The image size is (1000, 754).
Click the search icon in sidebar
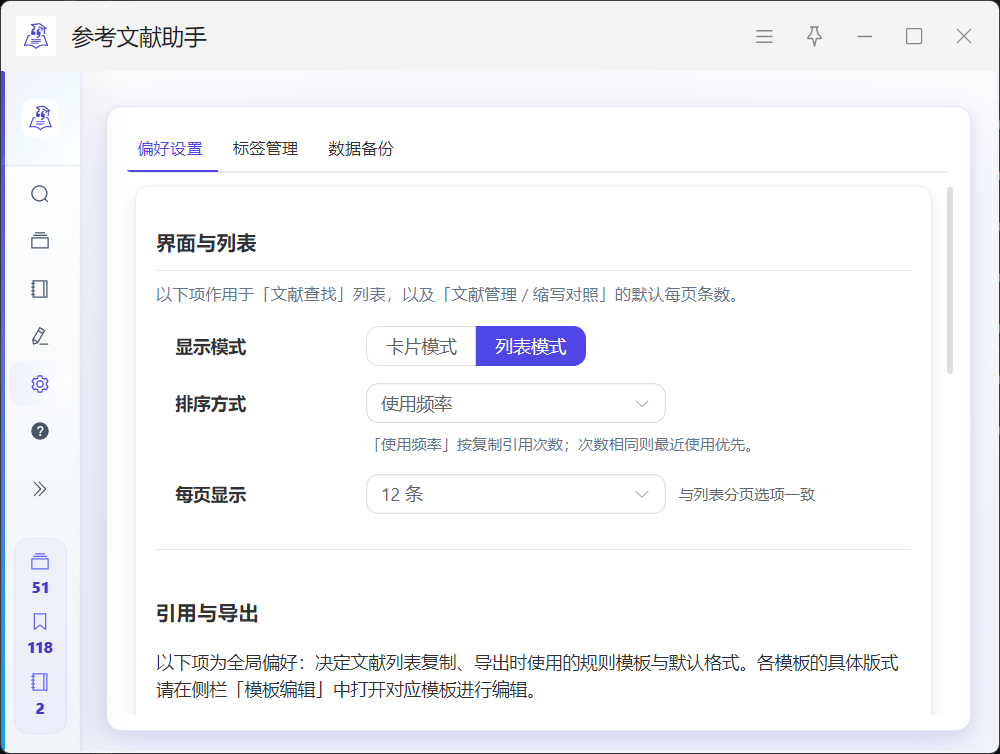click(40, 194)
